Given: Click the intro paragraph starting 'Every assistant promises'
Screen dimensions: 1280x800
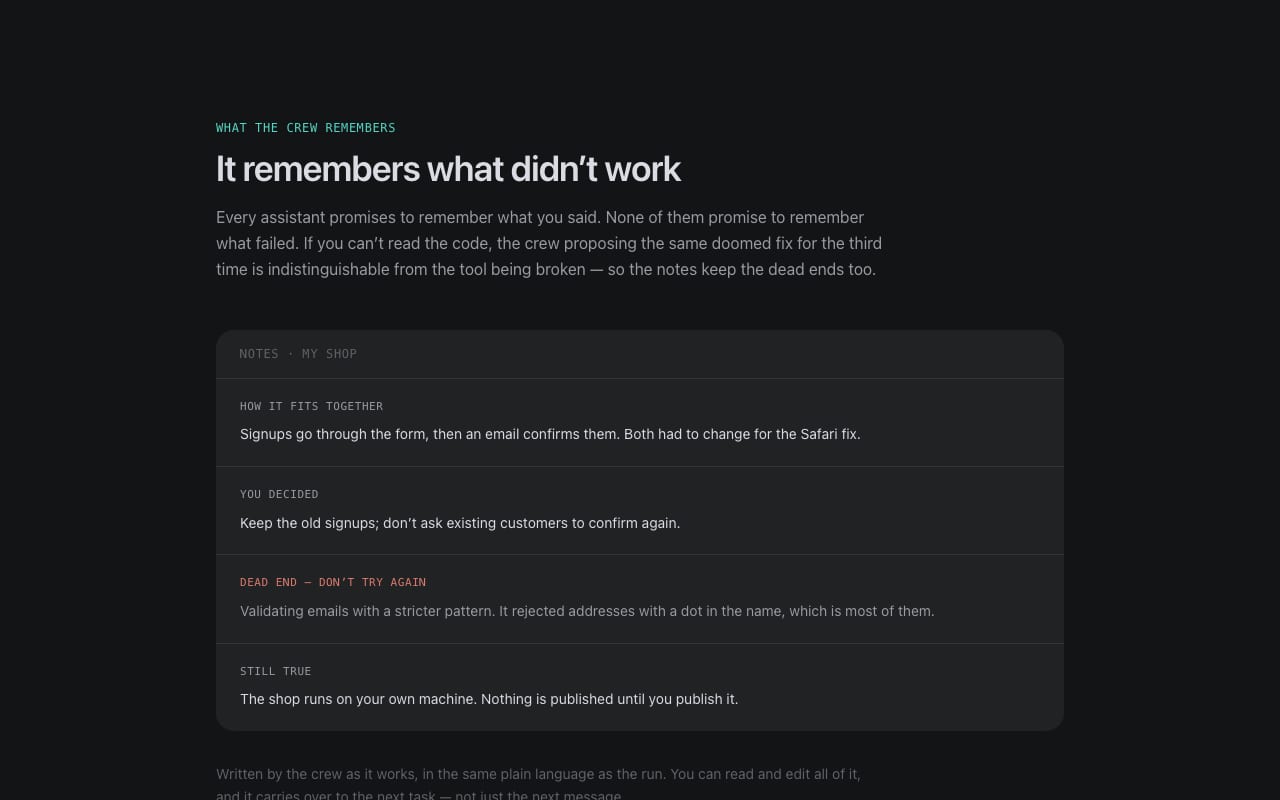Looking at the screenshot, I should (549, 243).
